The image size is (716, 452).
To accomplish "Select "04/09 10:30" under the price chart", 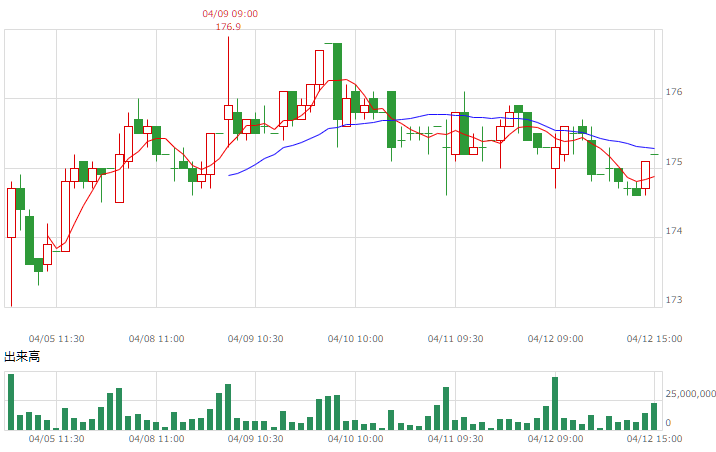I will click(x=255, y=339).
